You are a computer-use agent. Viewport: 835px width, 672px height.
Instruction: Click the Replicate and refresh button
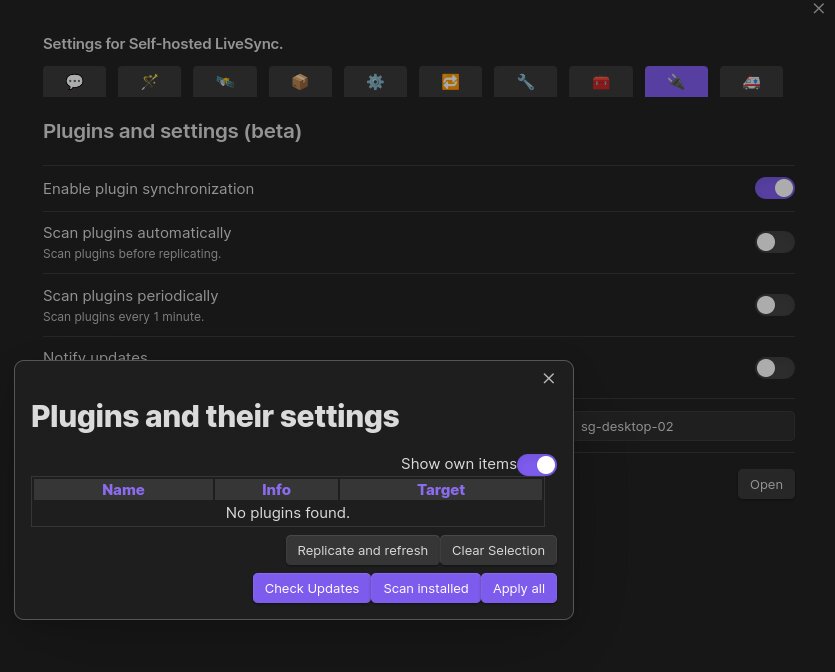pos(362,550)
